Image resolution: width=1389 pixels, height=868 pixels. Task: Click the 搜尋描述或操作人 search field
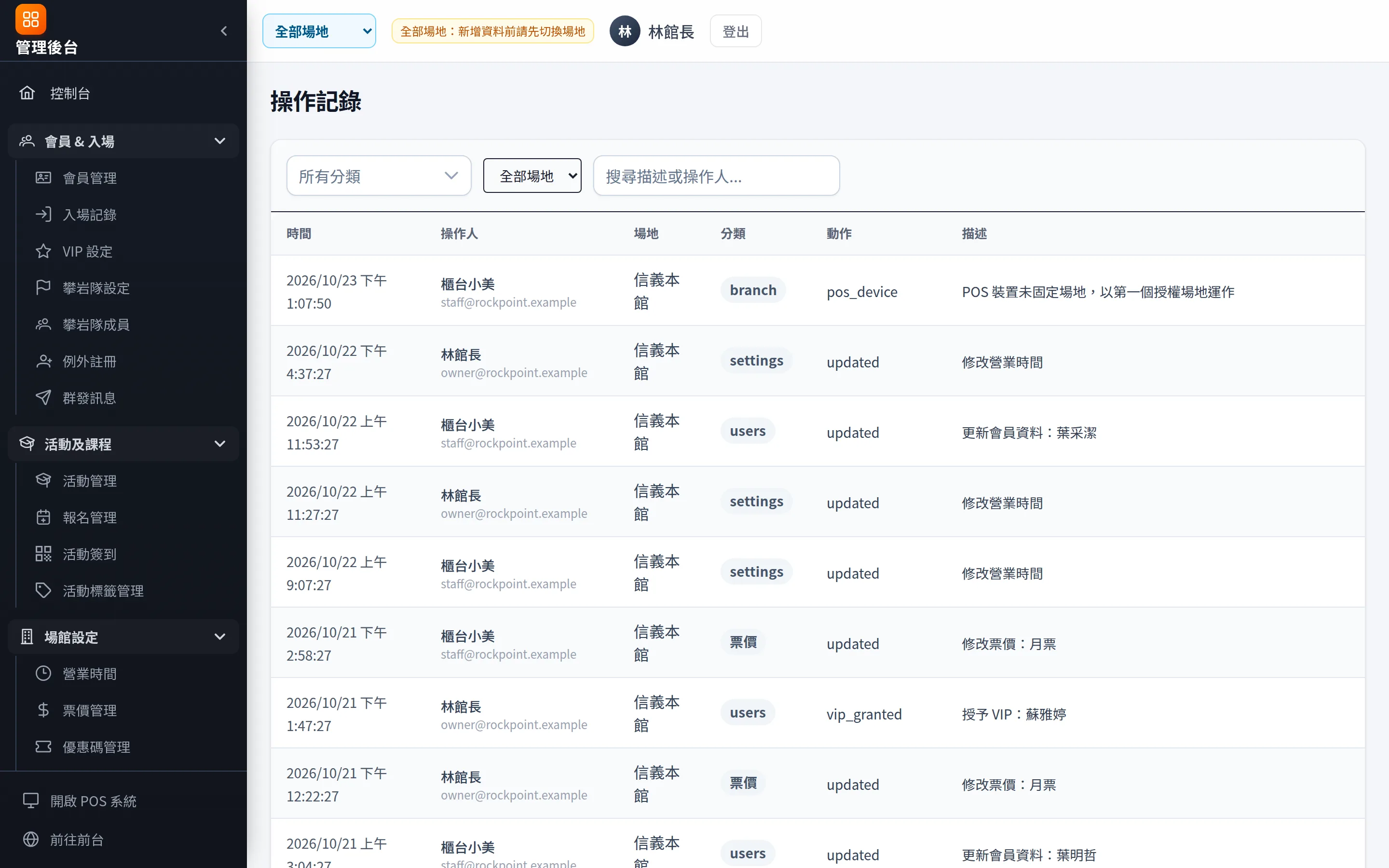coord(716,176)
